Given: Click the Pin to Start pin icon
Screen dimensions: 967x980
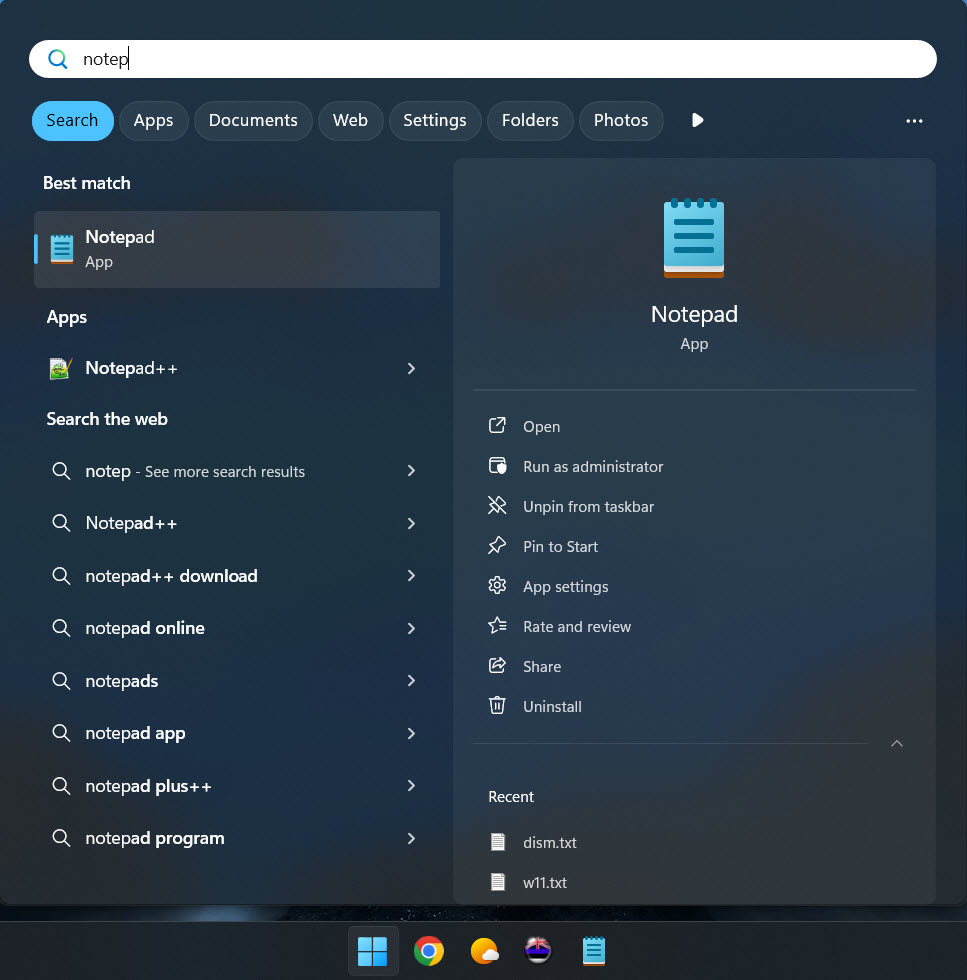Looking at the screenshot, I should coord(497,546).
